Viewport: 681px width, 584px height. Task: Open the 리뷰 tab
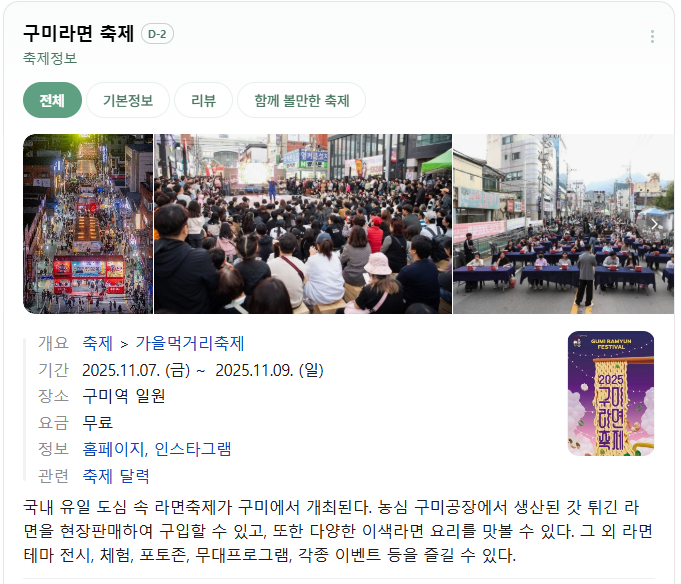click(203, 100)
